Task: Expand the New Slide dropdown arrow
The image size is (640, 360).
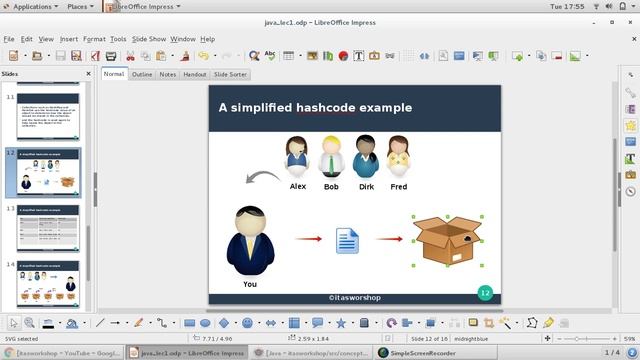Action: [529, 56]
